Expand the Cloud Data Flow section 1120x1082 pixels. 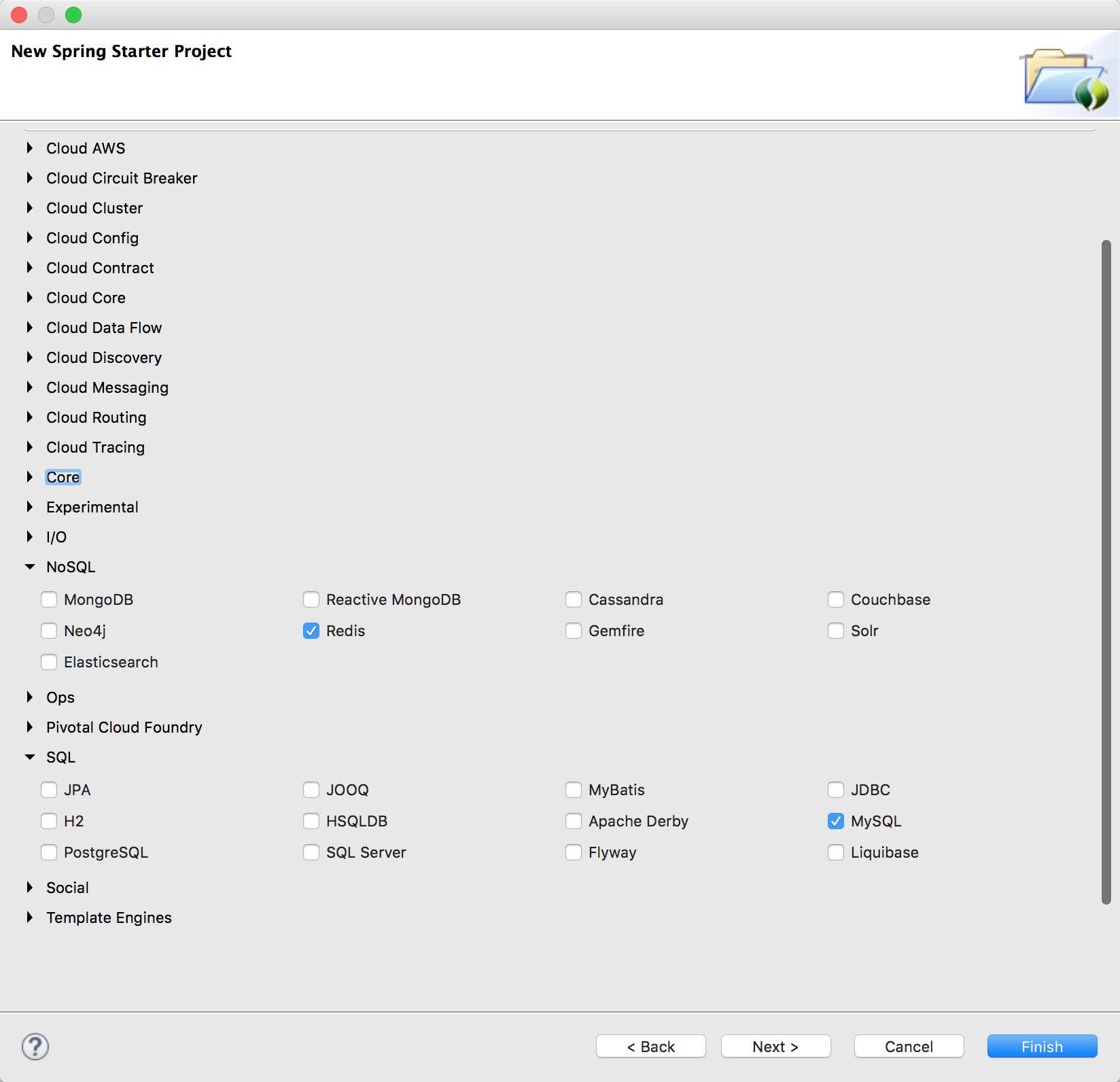coord(30,327)
